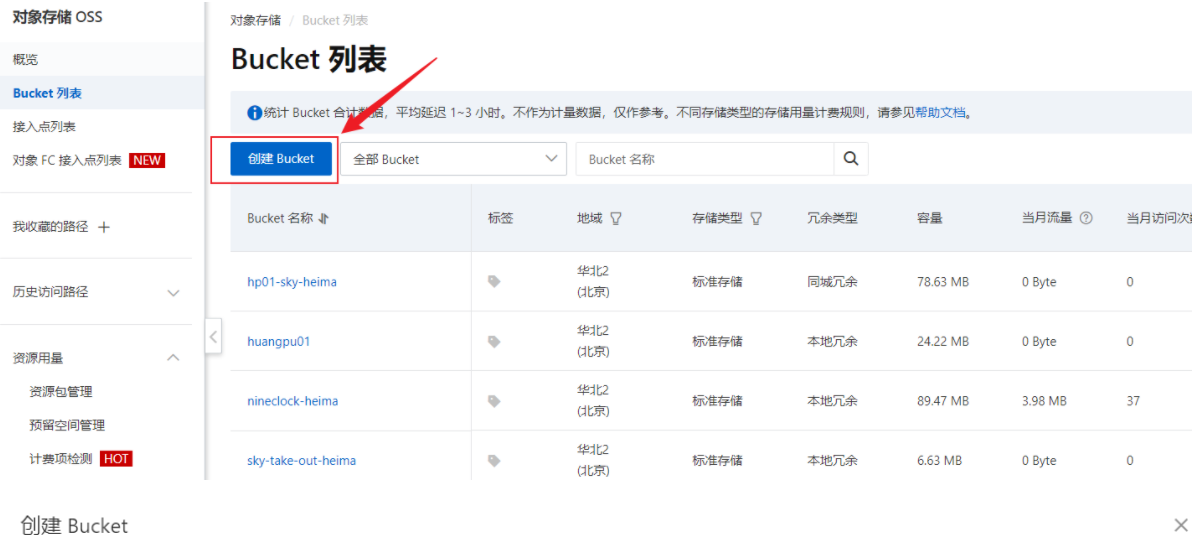Open the 全部 Bucket dropdown
This screenshot has width=1202, height=539.
pos(454,159)
